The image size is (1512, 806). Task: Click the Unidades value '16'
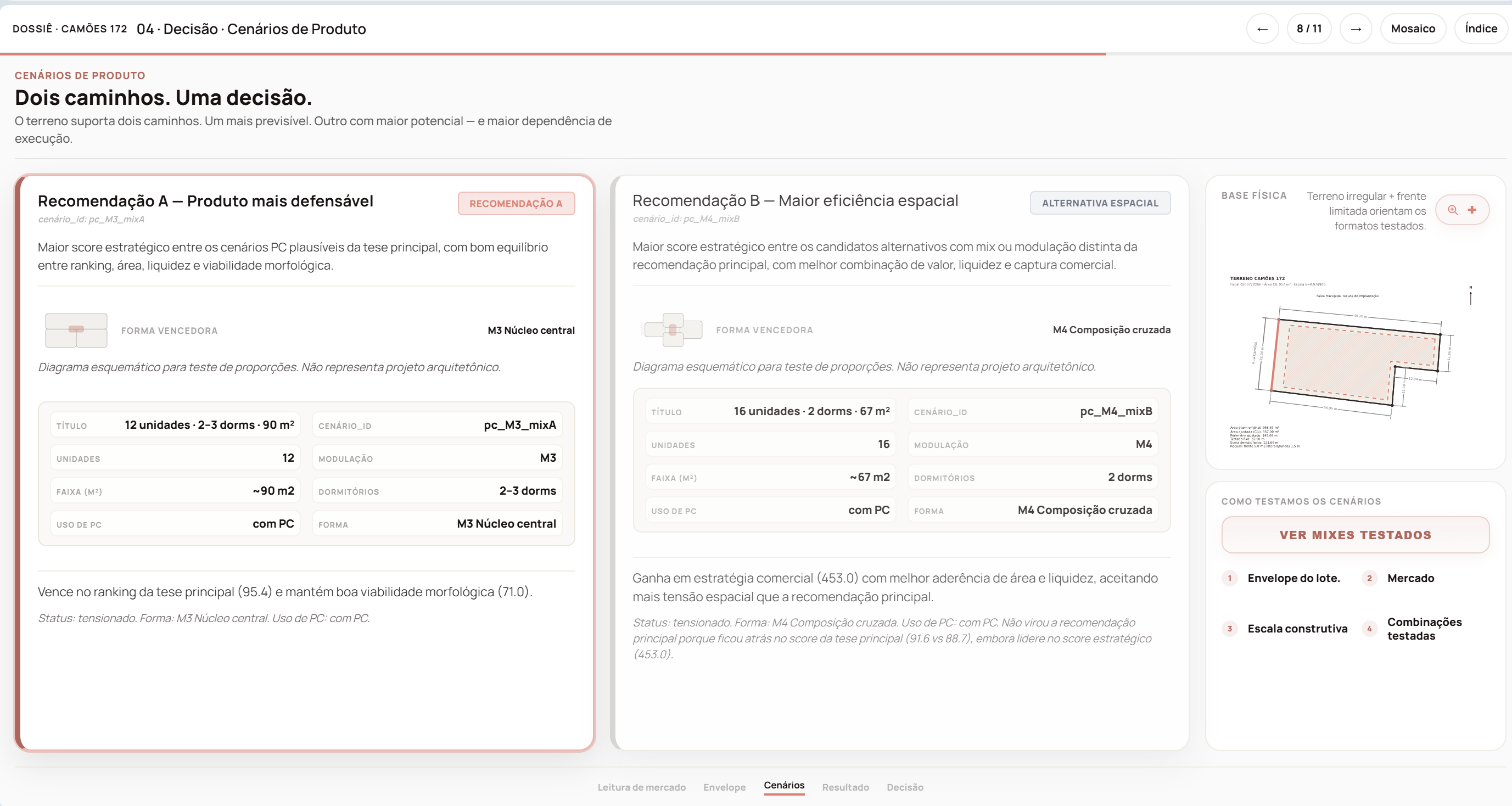click(x=884, y=444)
